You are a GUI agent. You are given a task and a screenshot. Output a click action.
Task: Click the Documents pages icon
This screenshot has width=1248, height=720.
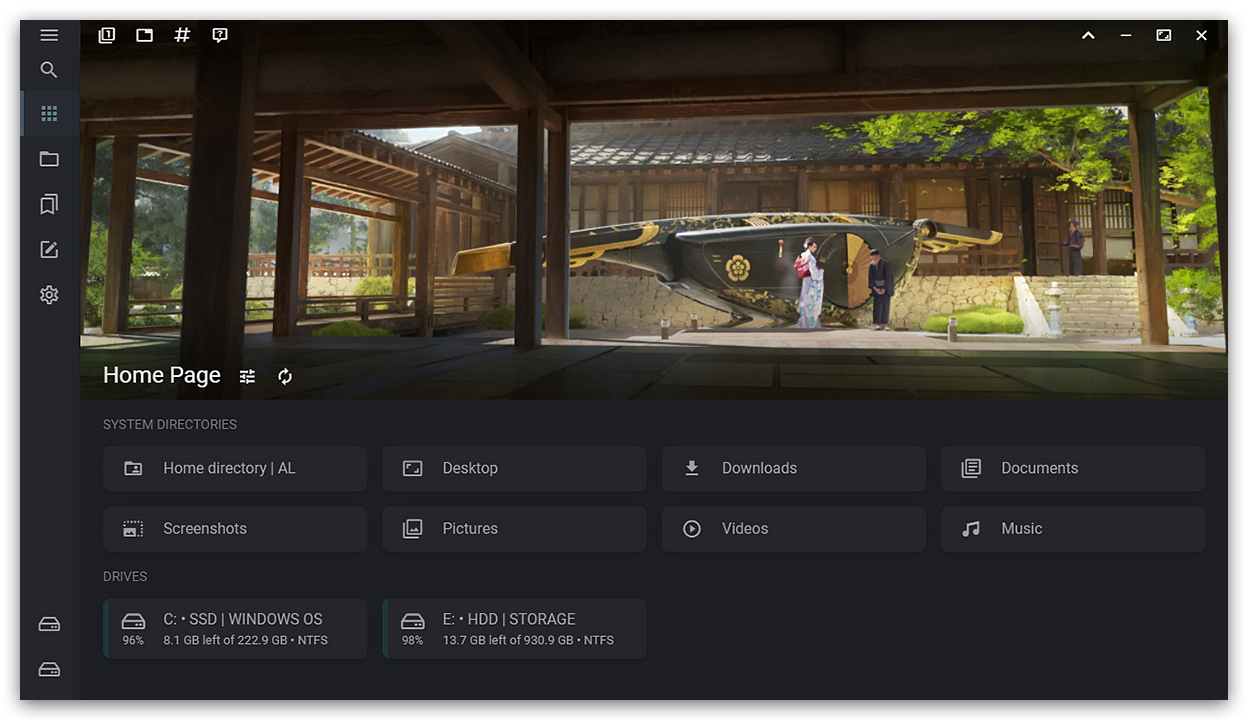[x=971, y=468]
